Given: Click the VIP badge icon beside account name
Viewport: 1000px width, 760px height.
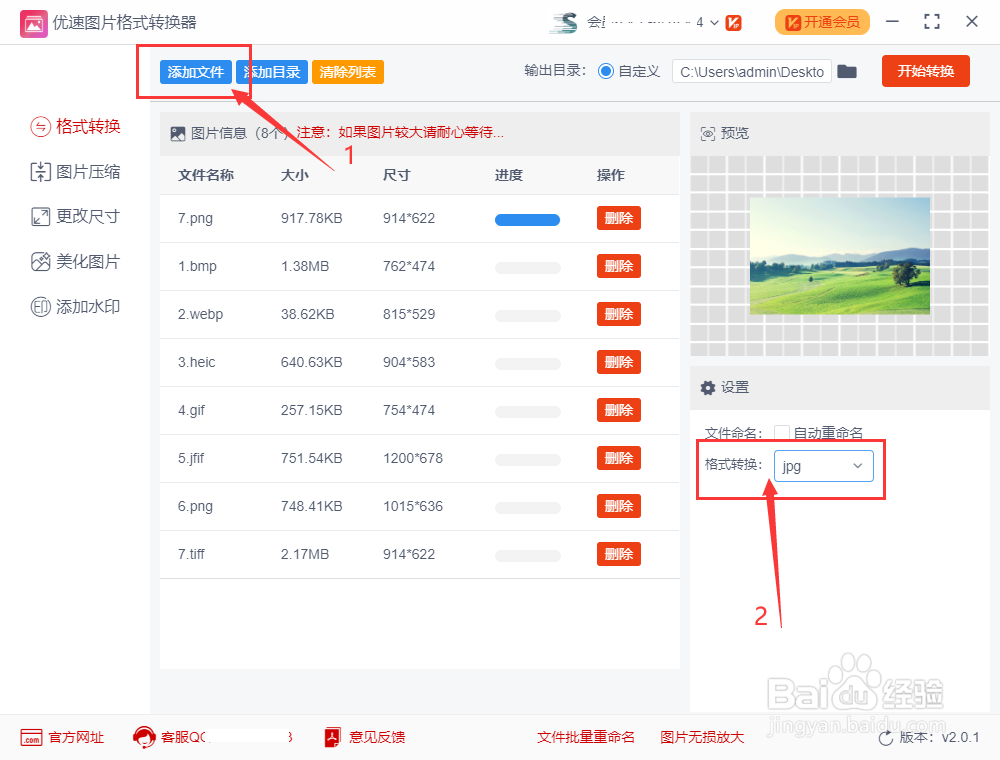Looking at the screenshot, I should tap(733, 23).
